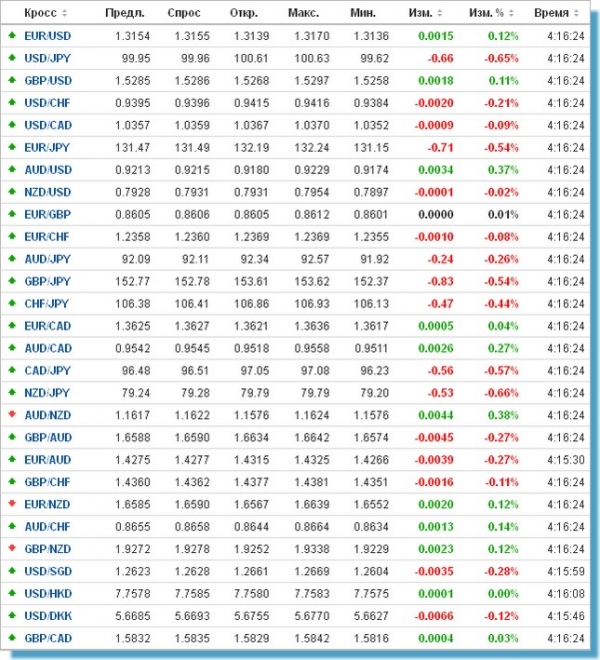Click the green up arrow beside GBP/CAD
Viewport: 600px width, 660px height.
pos(12,638)
